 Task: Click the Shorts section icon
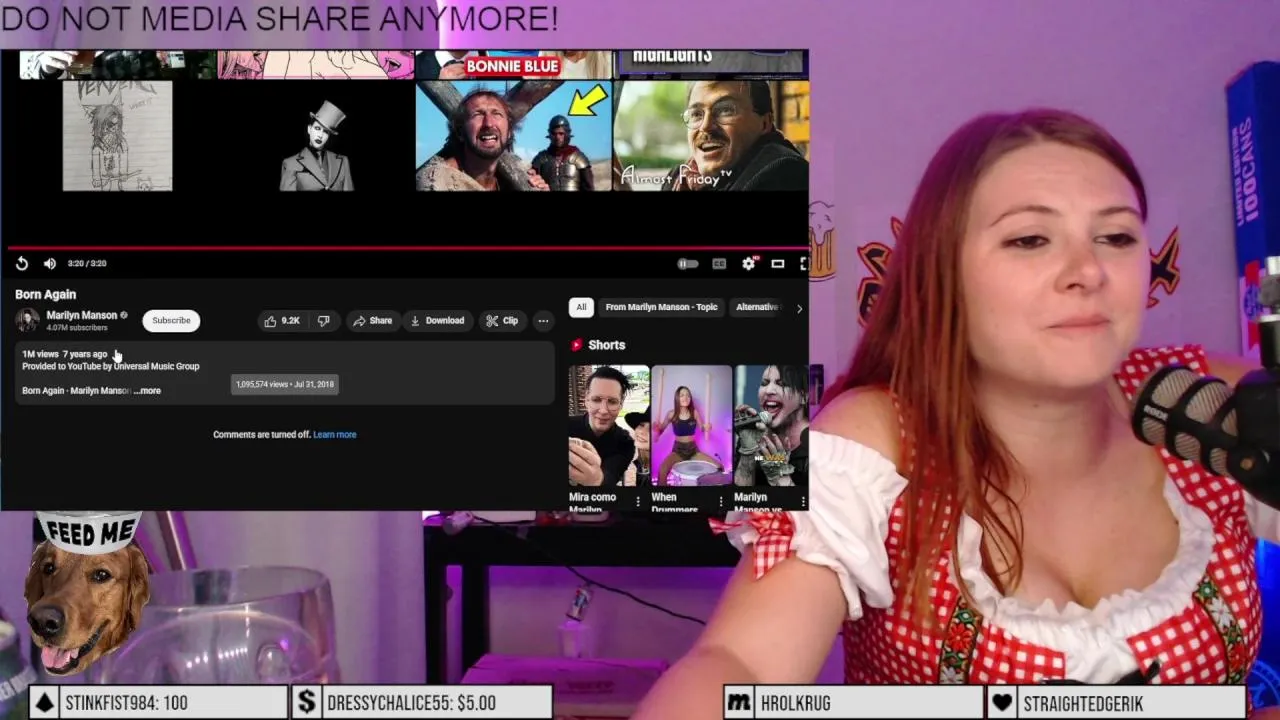pyautogui.click(x=576, y=345)
